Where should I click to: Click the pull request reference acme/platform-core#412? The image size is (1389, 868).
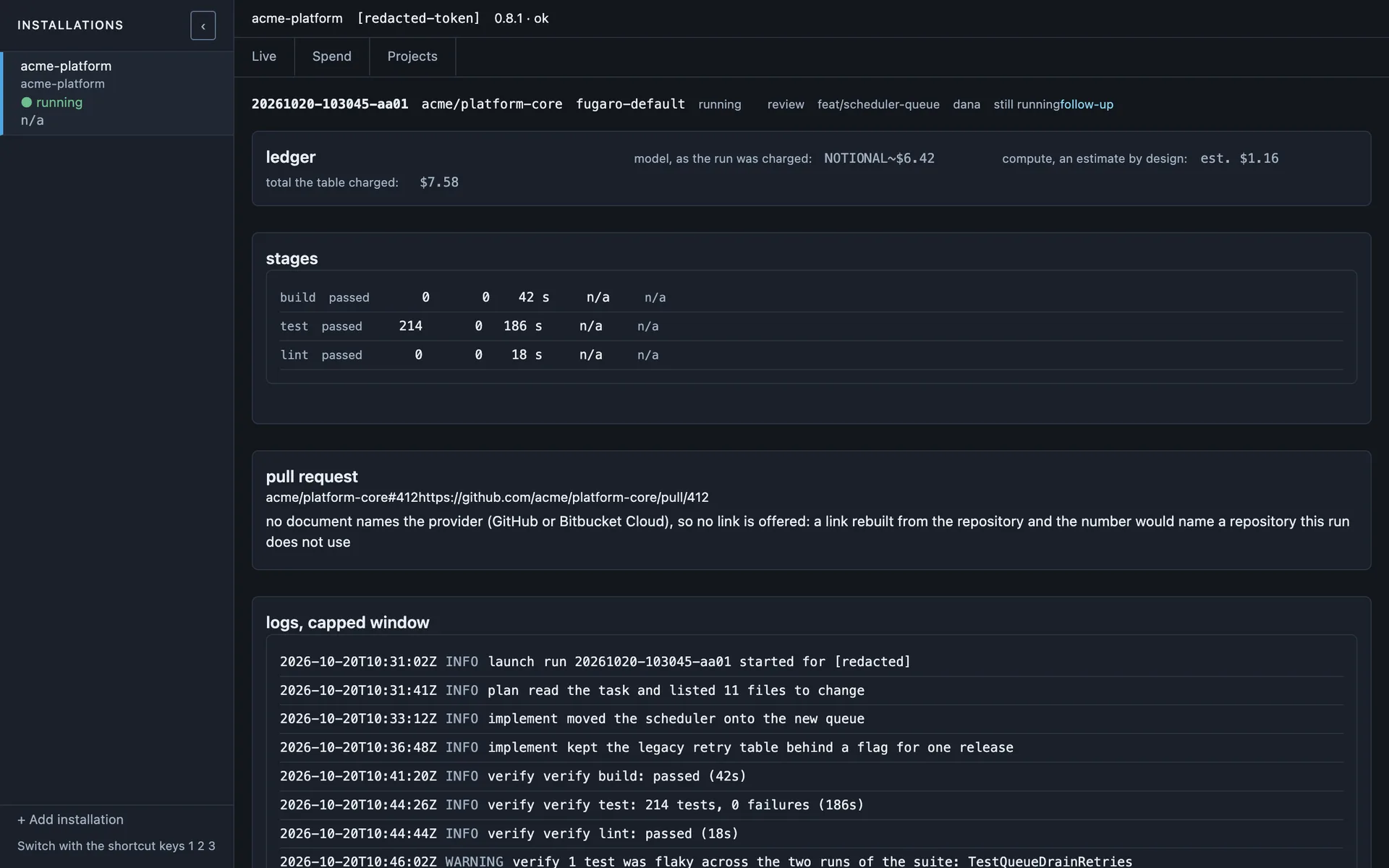[x=342, y=498]
